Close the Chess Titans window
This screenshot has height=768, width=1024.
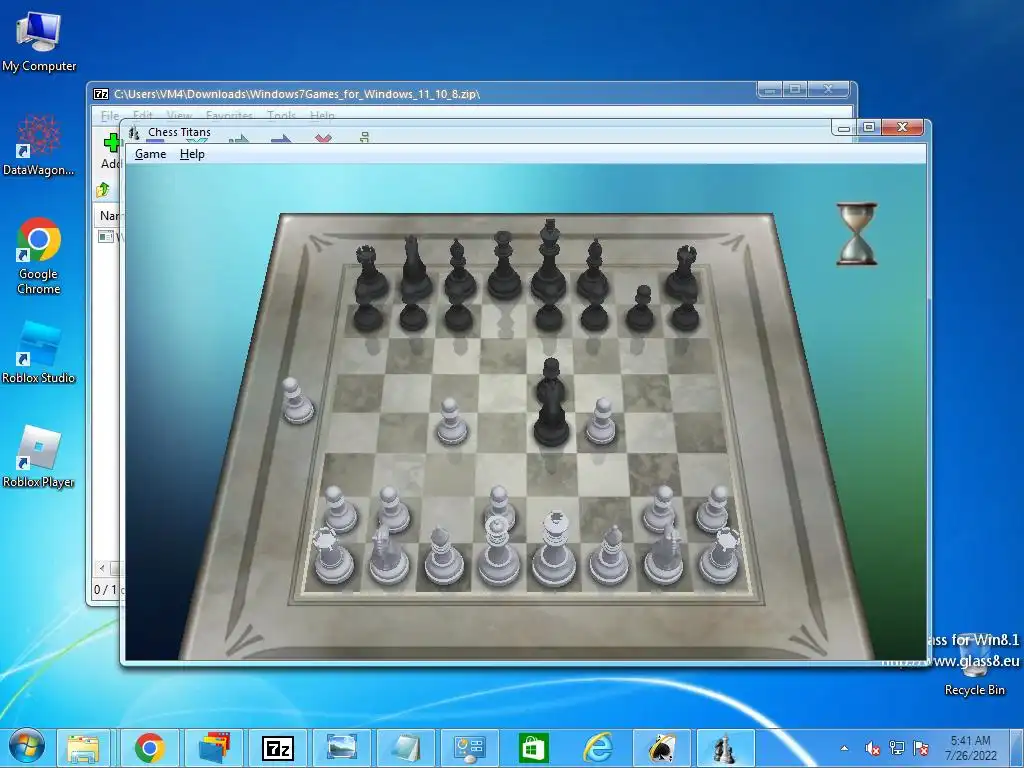pos(903,127)
